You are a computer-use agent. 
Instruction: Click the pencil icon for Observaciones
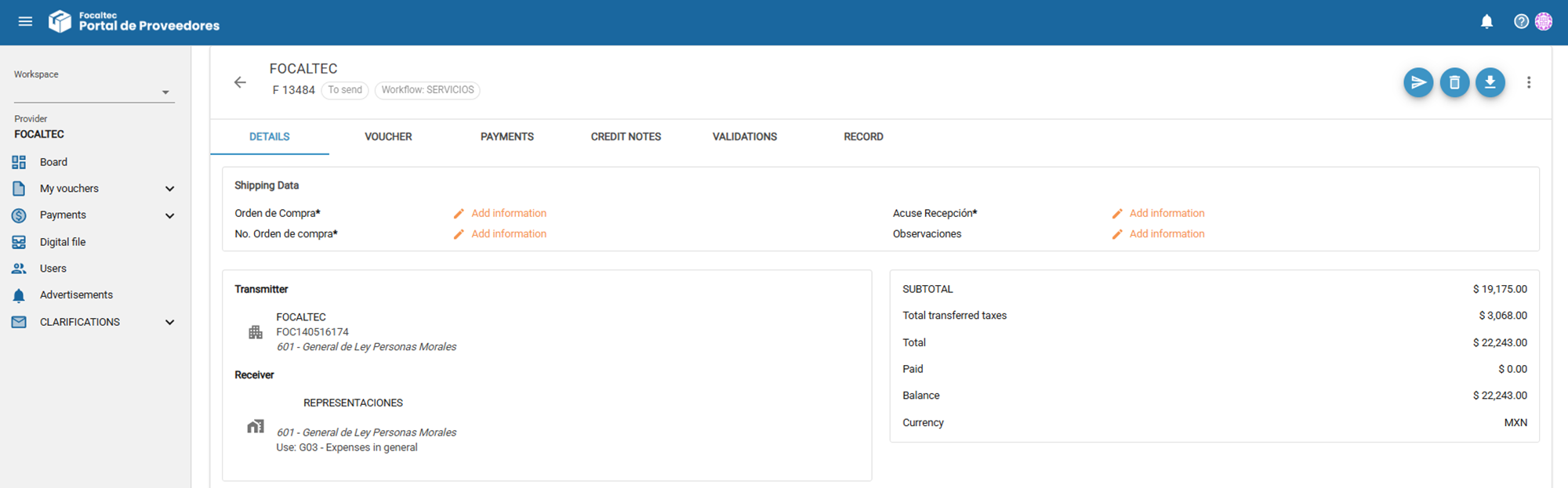(1117, 234)
